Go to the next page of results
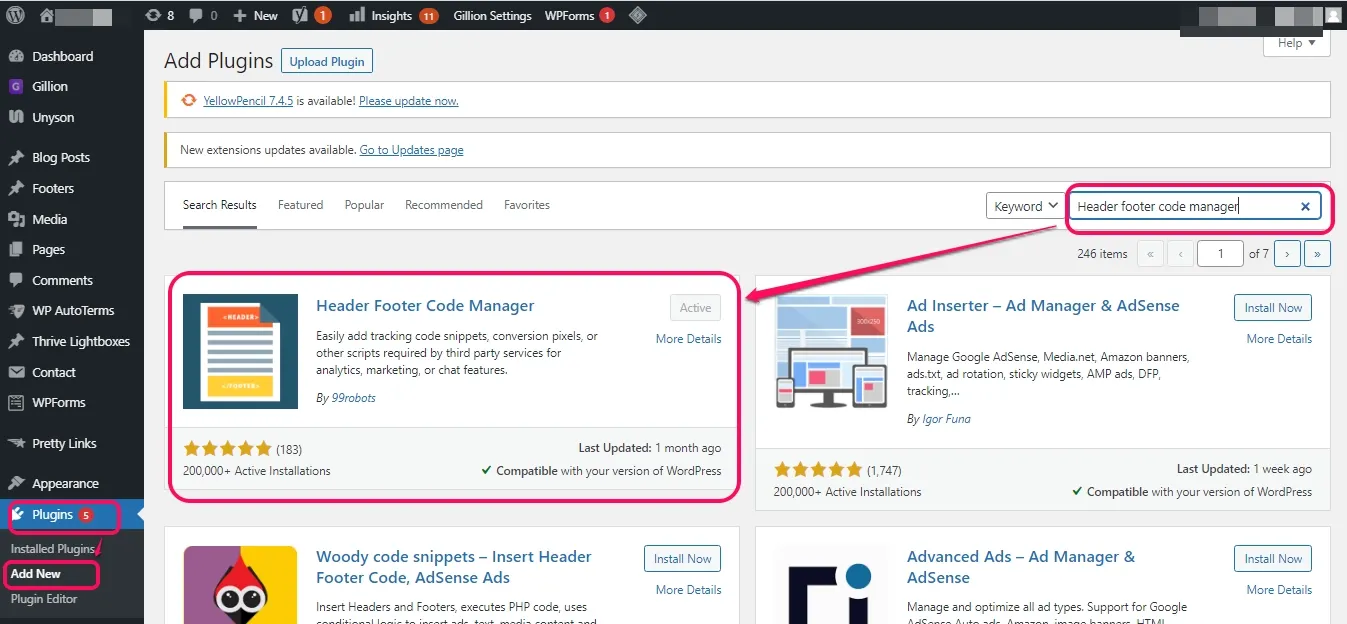Image resolution: width=1347 pixels, height=624 pixels. pyautogui.click(x=1287, y=254)
